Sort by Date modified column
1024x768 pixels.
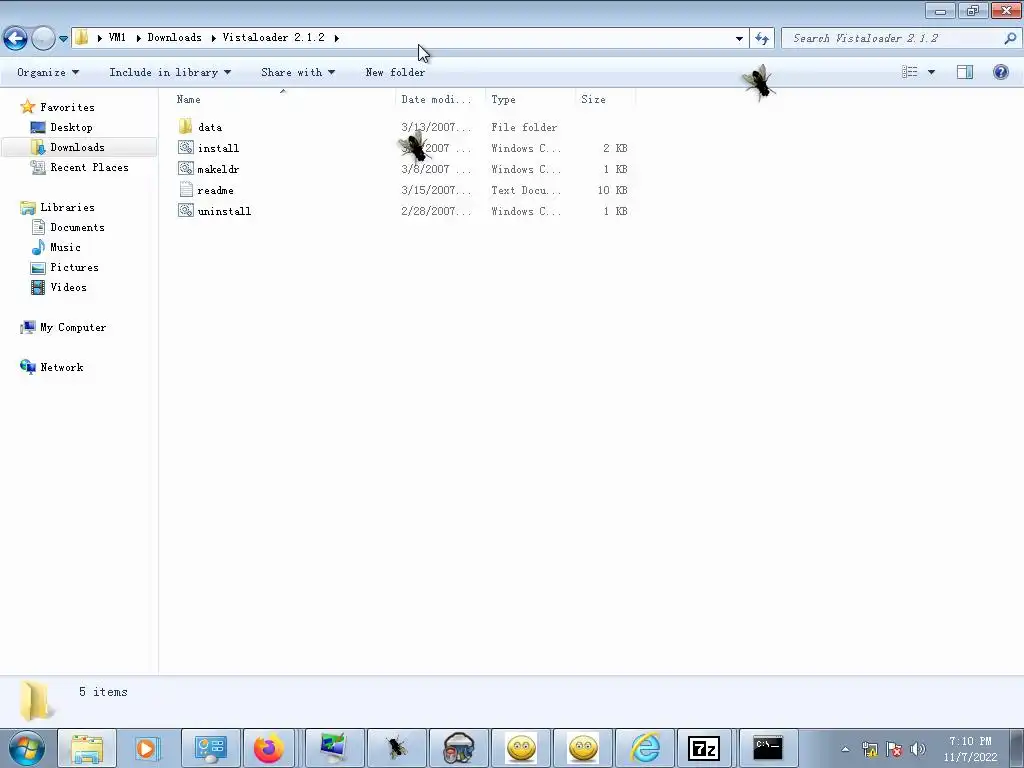coord(436,99)
